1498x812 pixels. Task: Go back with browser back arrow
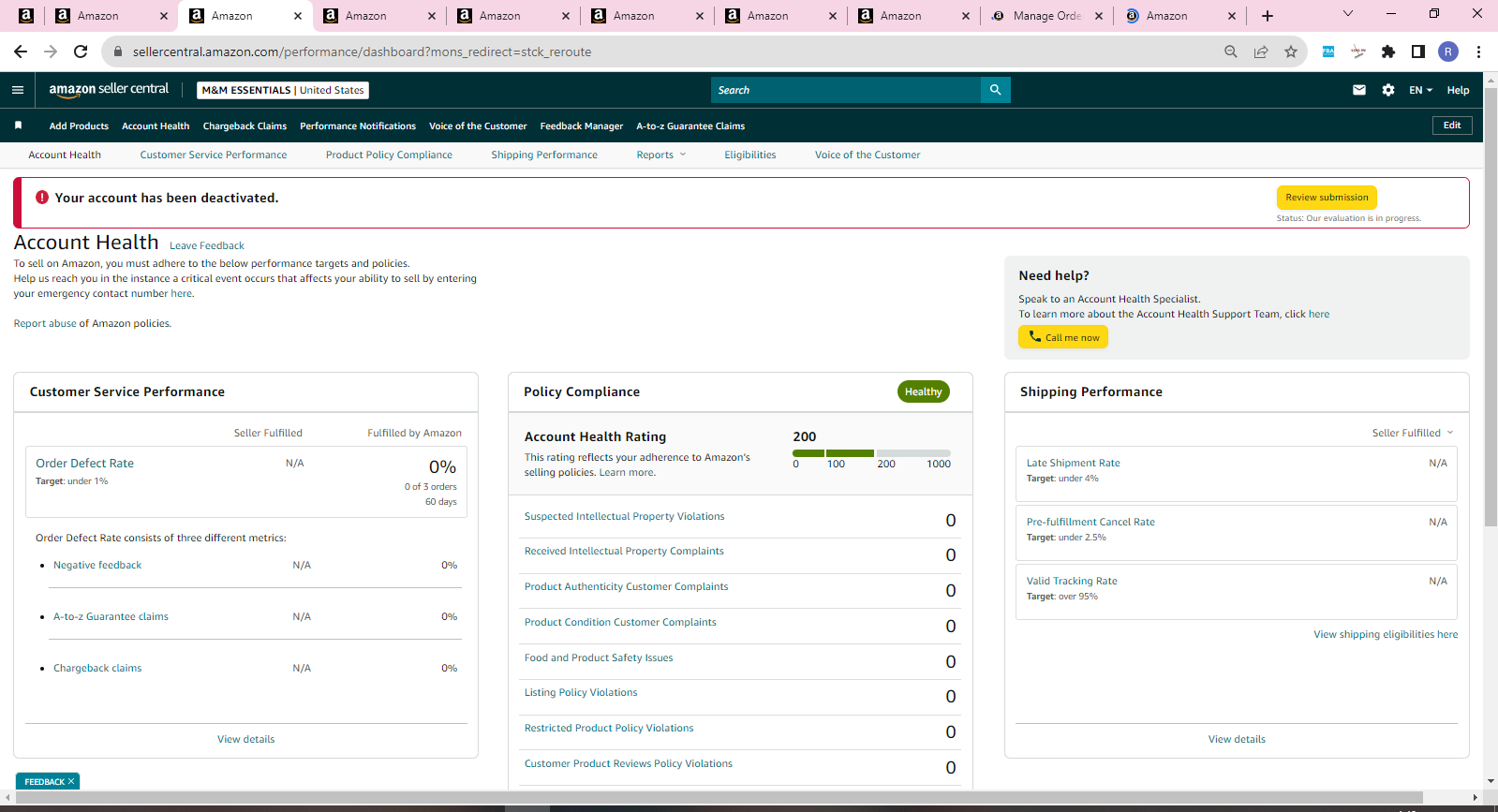point(21,52)
